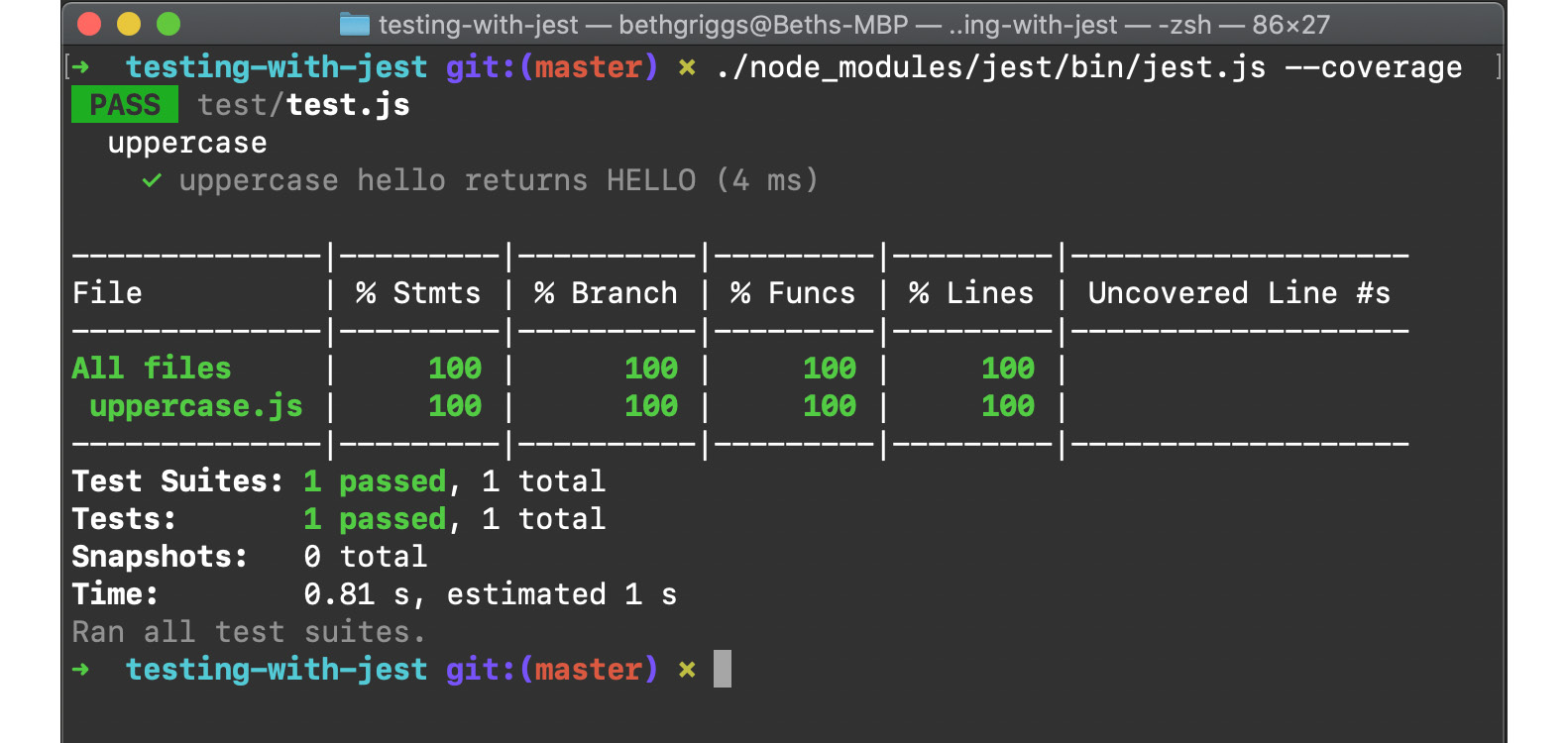The height and width of the screenshot is (743, 1568).
Task: Click '1 passed' in the Test Suites line
Action: (x=376, y=481)
